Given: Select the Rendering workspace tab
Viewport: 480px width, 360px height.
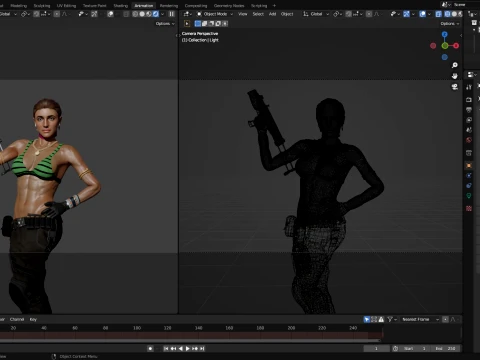Looking at the screenshot, I should [x=169, y=6].
